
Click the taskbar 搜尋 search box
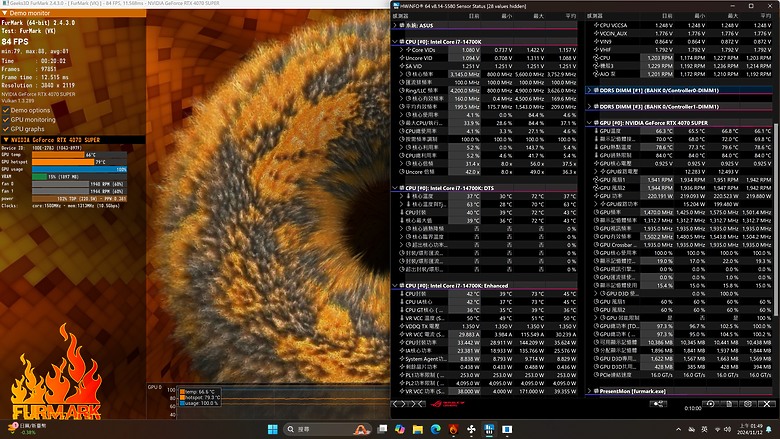coord(327,429)
